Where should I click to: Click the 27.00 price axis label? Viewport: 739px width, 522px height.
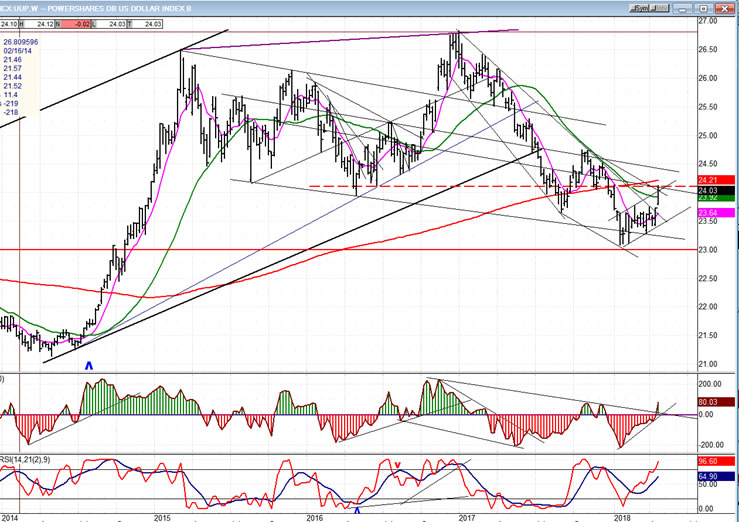(x=709, y=21)
